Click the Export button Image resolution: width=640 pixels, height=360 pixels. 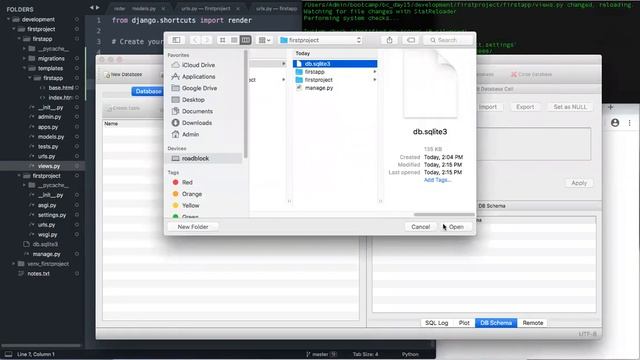pyautogui.click(x=525, y=107)
